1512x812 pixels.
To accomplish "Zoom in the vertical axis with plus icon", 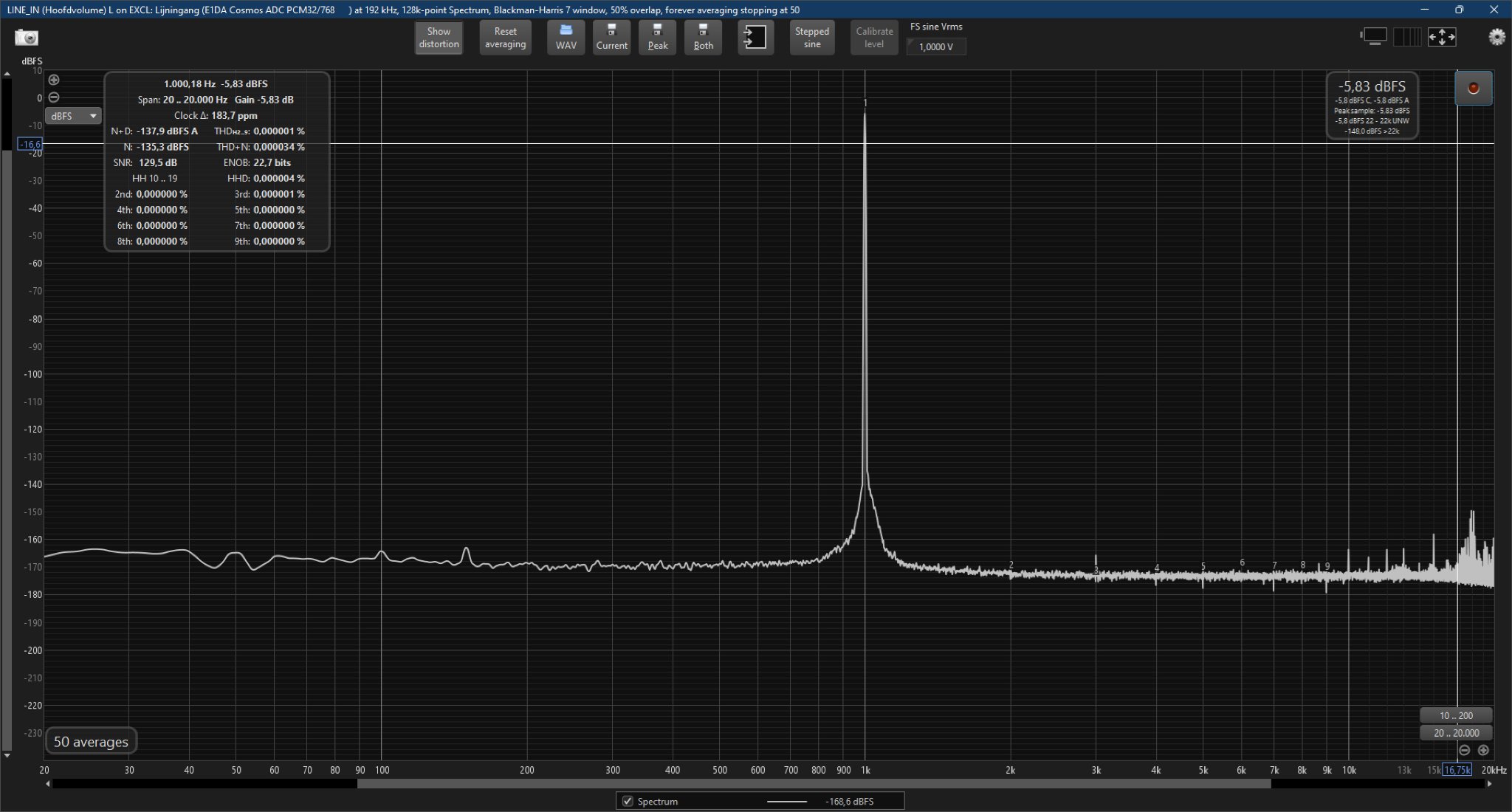I will coord(54,80).
